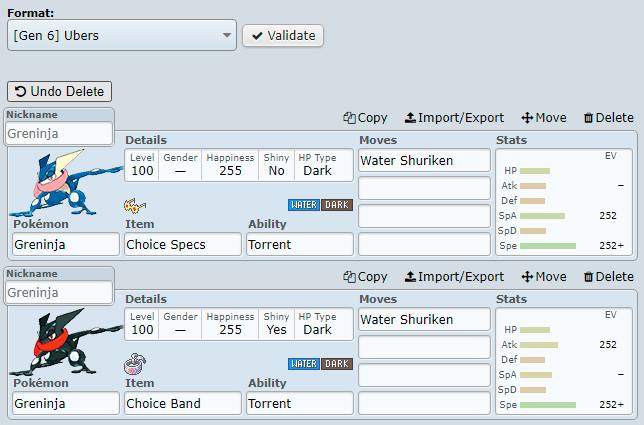Click the fourth move slot of Choice Band Greninja
The image size is (644, 425).
coord(424,403)
